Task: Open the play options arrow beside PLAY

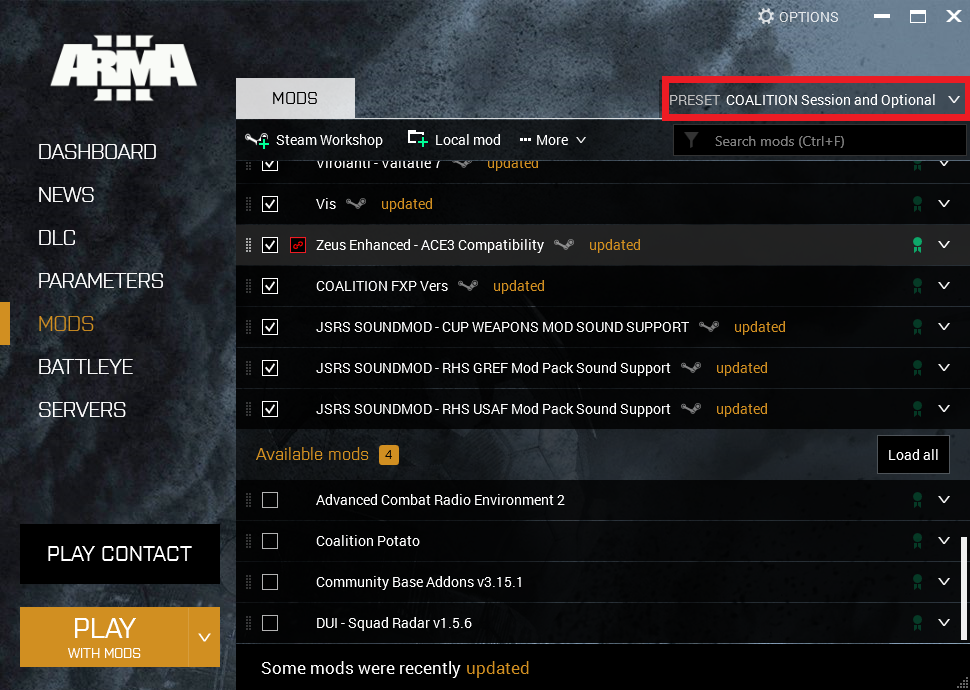Action: 204,637
